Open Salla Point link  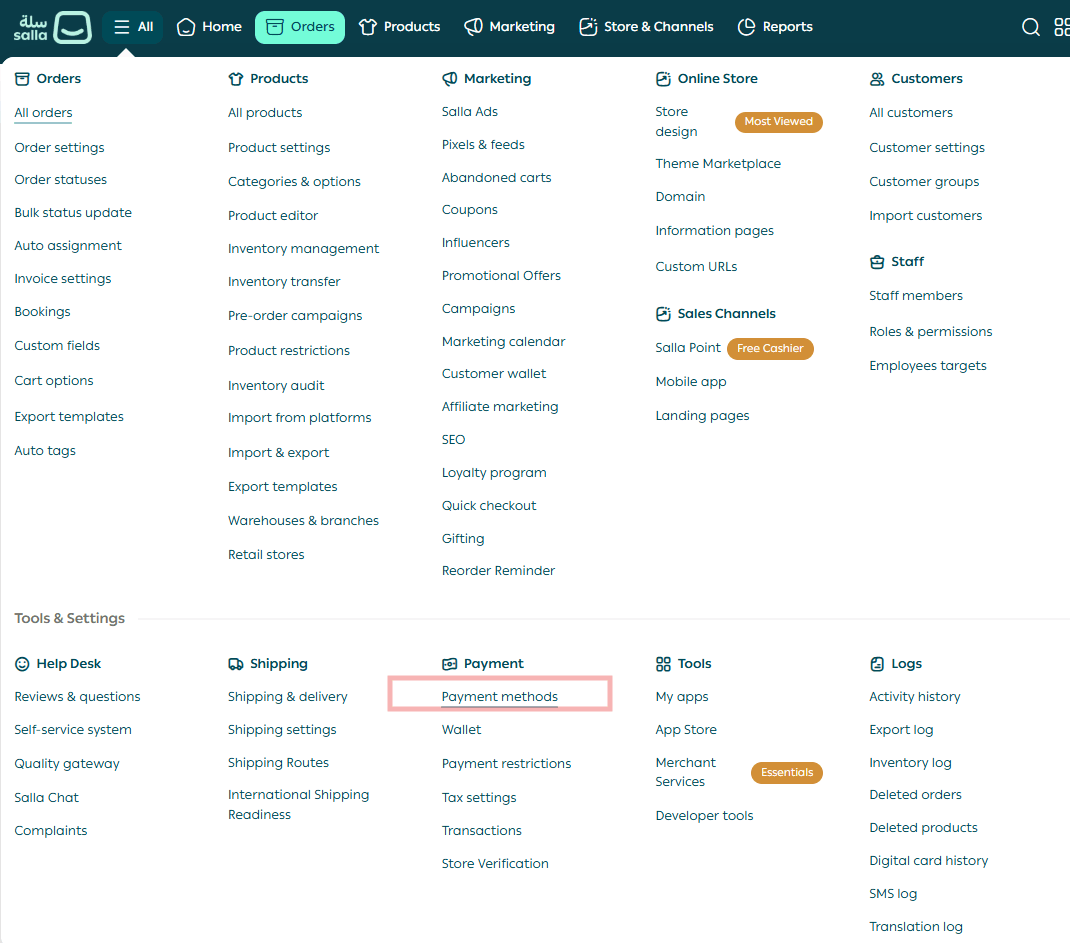[688, 347]
